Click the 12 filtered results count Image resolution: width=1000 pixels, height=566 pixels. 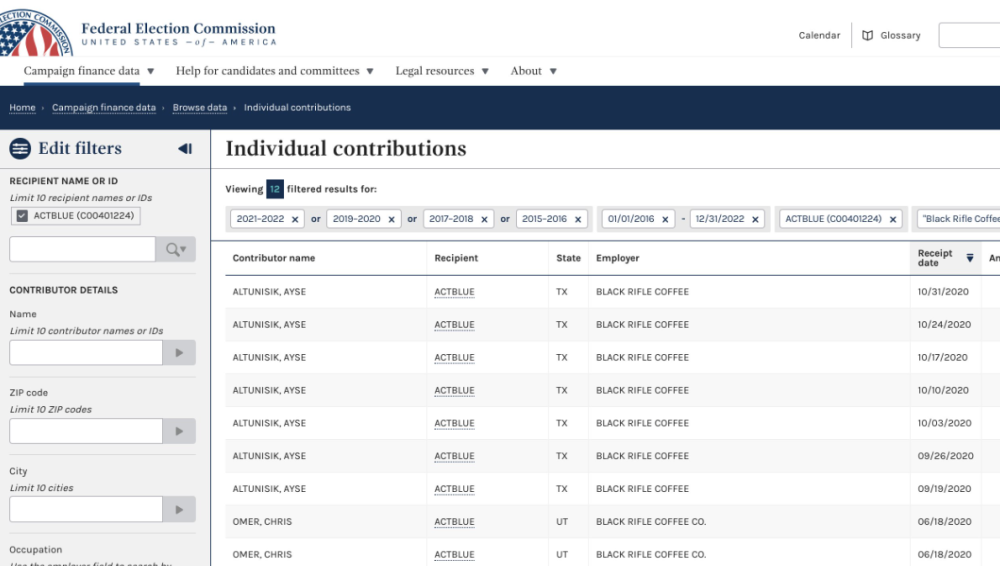pyautogui.click(x=275, y=190)
